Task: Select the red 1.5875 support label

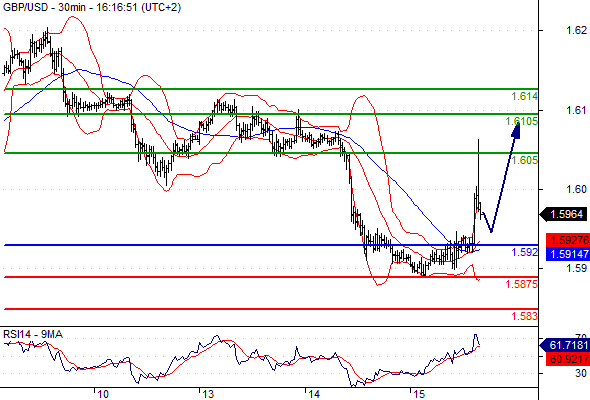Action: point(522,284)
